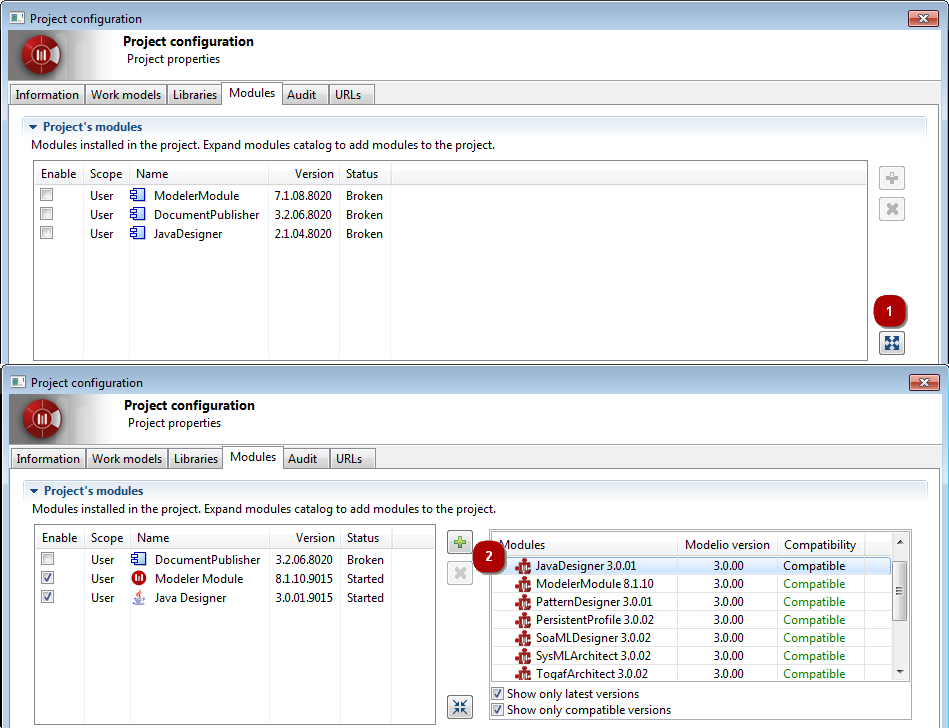
Task: Select the PatternDesigner 3.0.01 module icon
Action: click(523, 602)
